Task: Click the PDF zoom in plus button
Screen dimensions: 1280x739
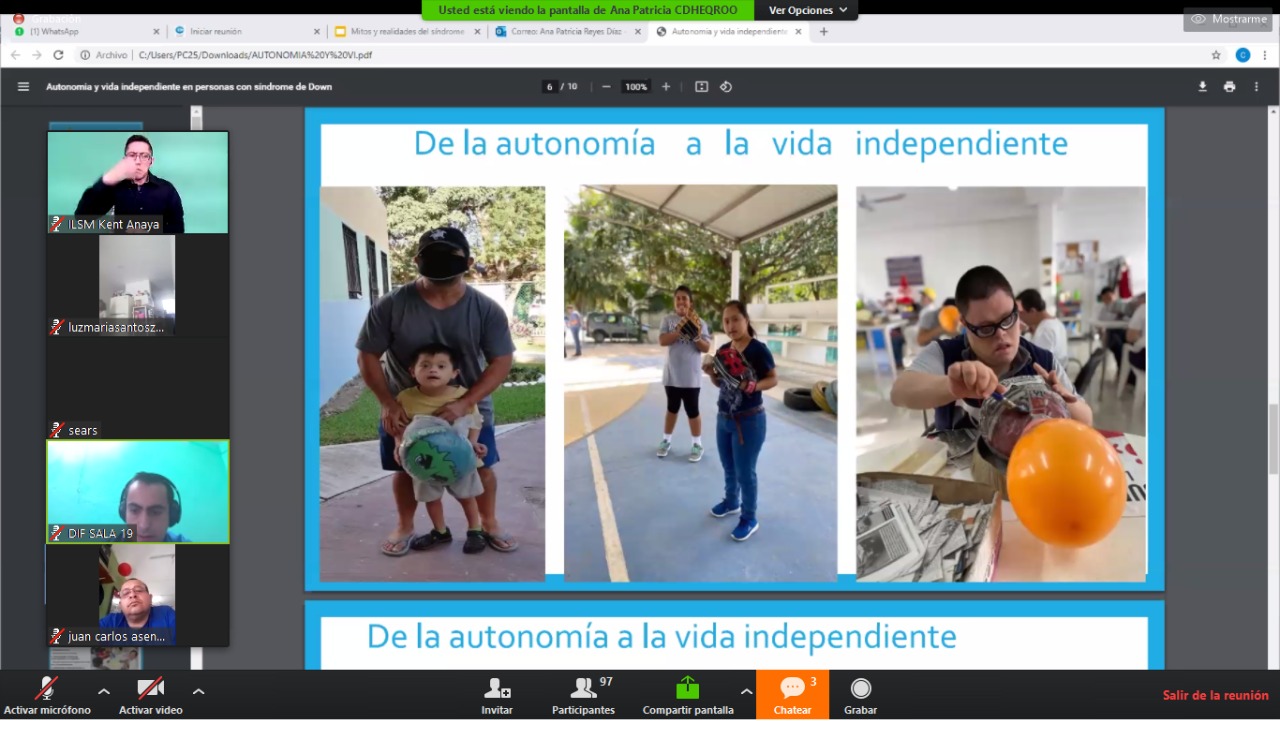Action: (666, 87)
